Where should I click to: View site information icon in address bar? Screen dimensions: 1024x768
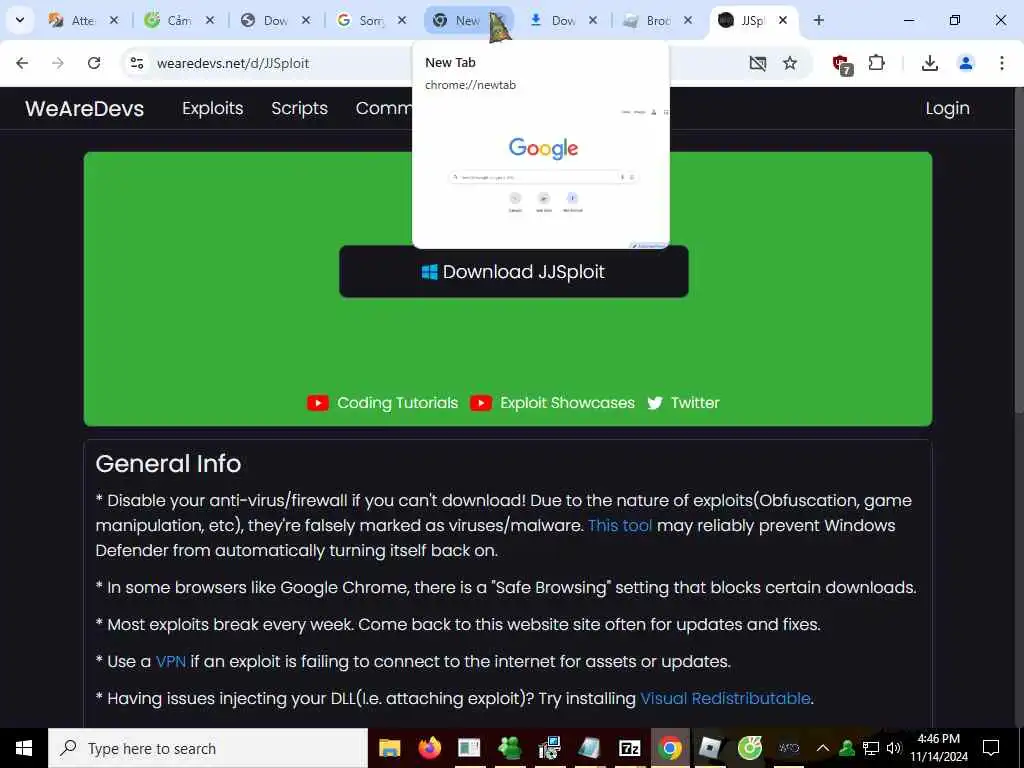(x=136, y=63)
